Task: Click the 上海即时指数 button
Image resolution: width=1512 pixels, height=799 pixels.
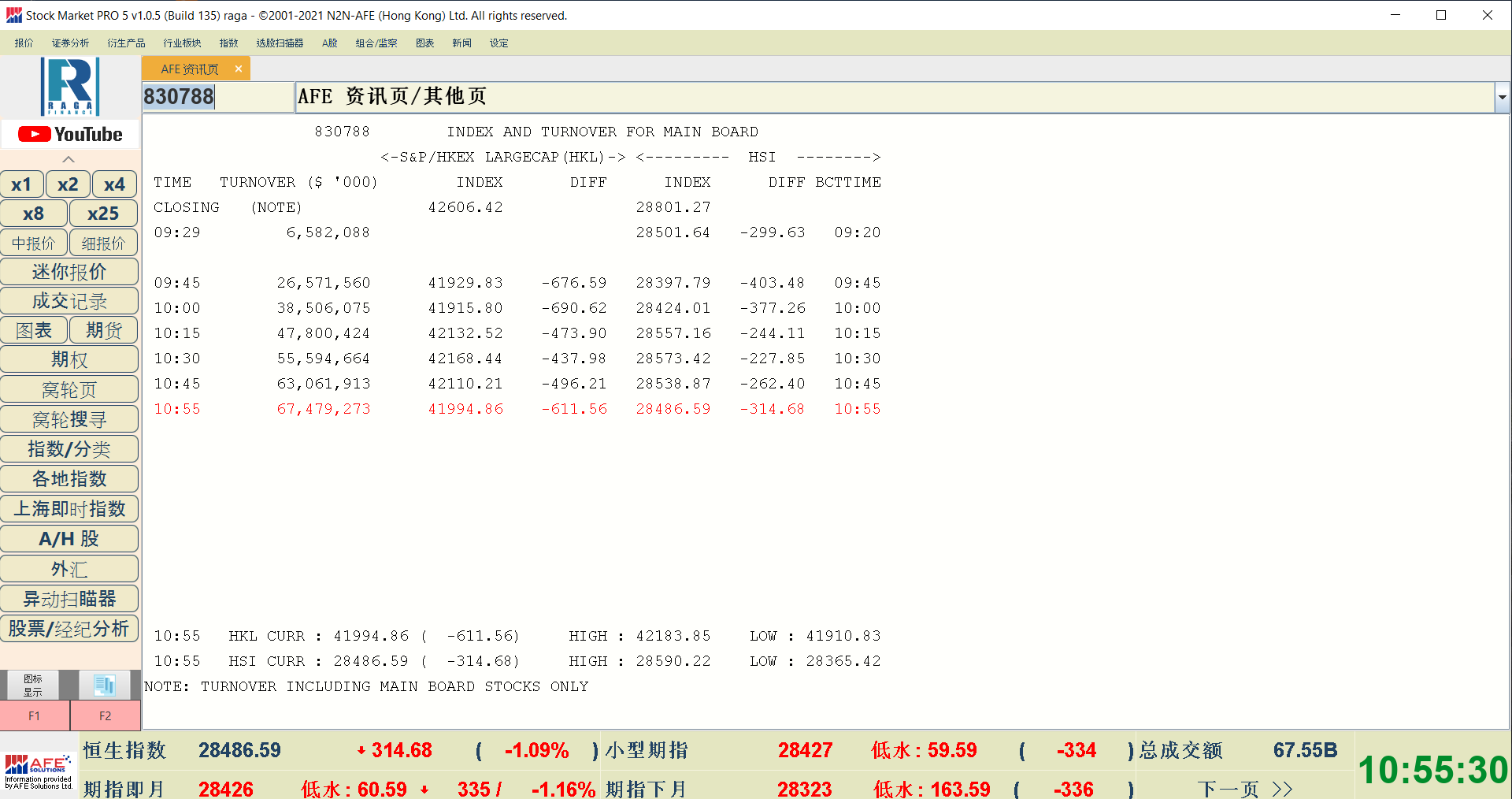Action: [x=70, y=509]
